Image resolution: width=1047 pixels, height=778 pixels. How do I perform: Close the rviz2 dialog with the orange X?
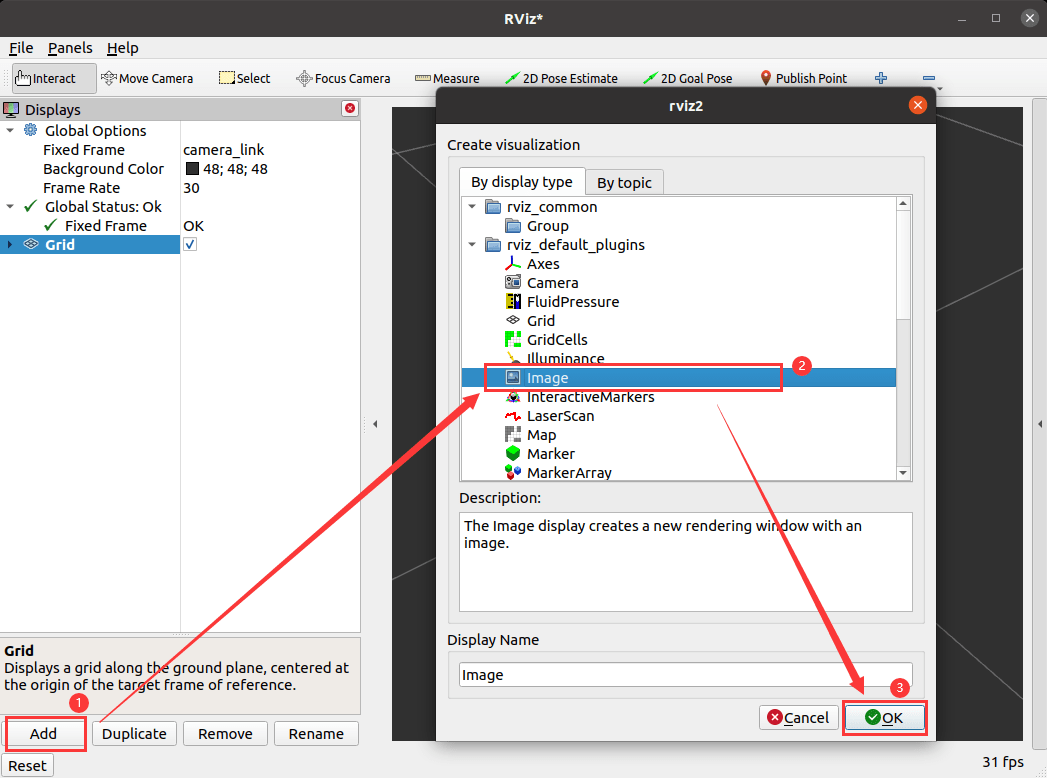pyautogui.click(x=917, y=106)
